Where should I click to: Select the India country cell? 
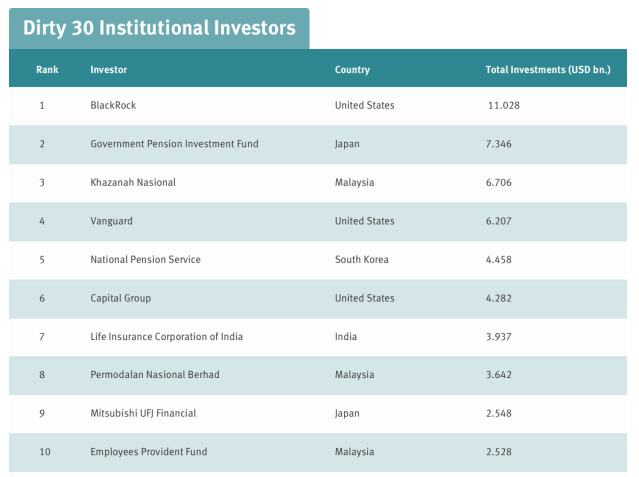[x=346, y=336]
